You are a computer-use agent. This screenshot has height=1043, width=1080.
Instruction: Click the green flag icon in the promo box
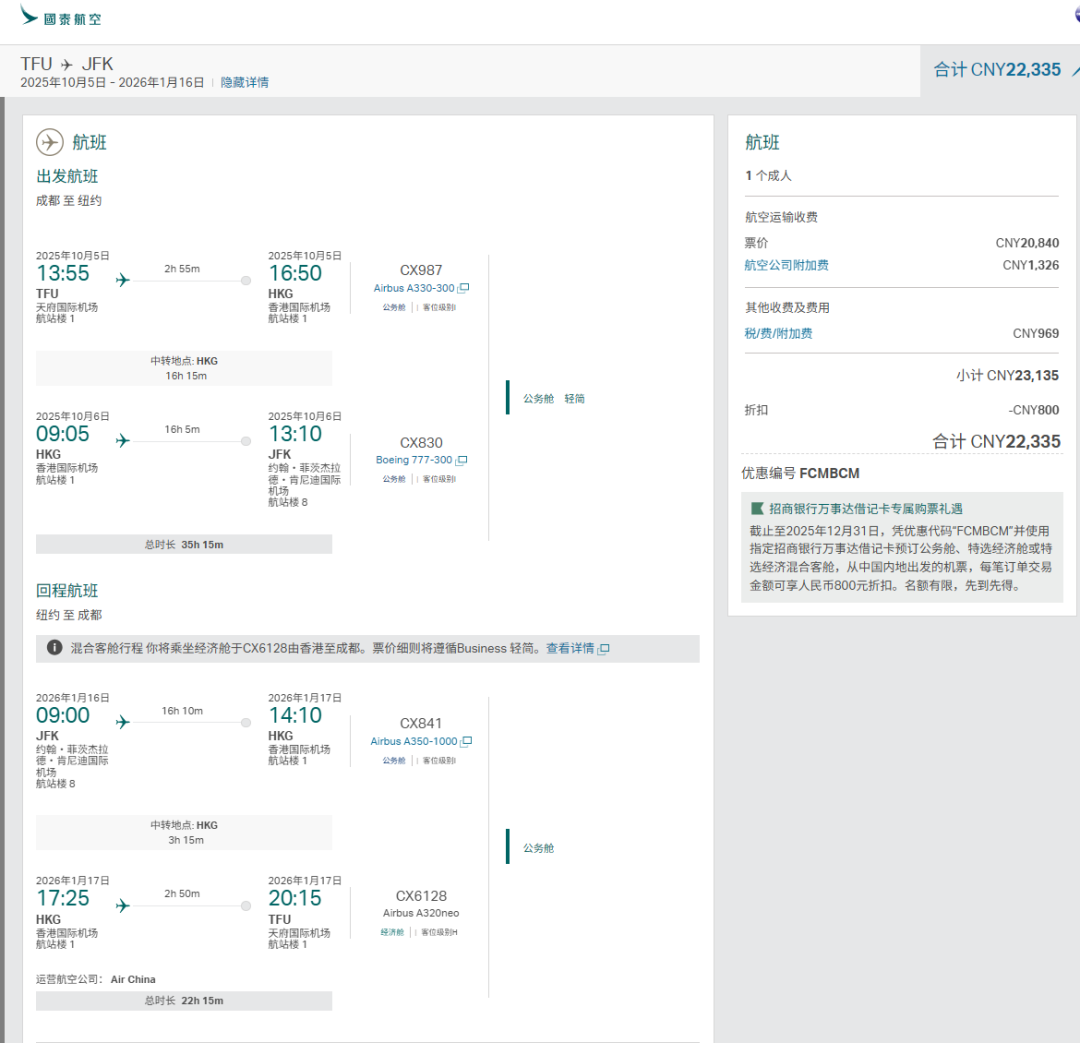(757, 509)
